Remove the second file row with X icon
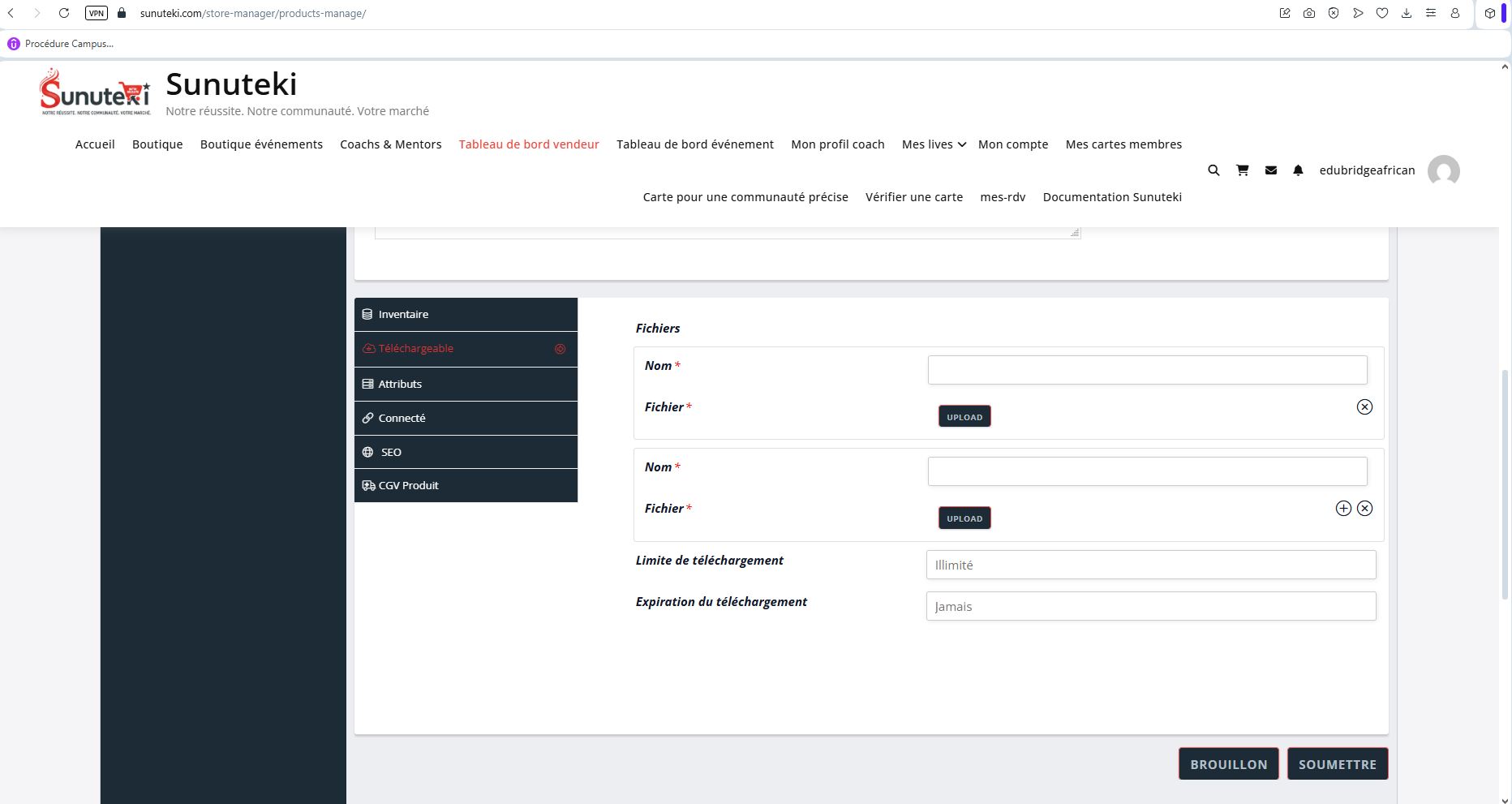This screenshot has width=1512, height=804. (1364, 509)
